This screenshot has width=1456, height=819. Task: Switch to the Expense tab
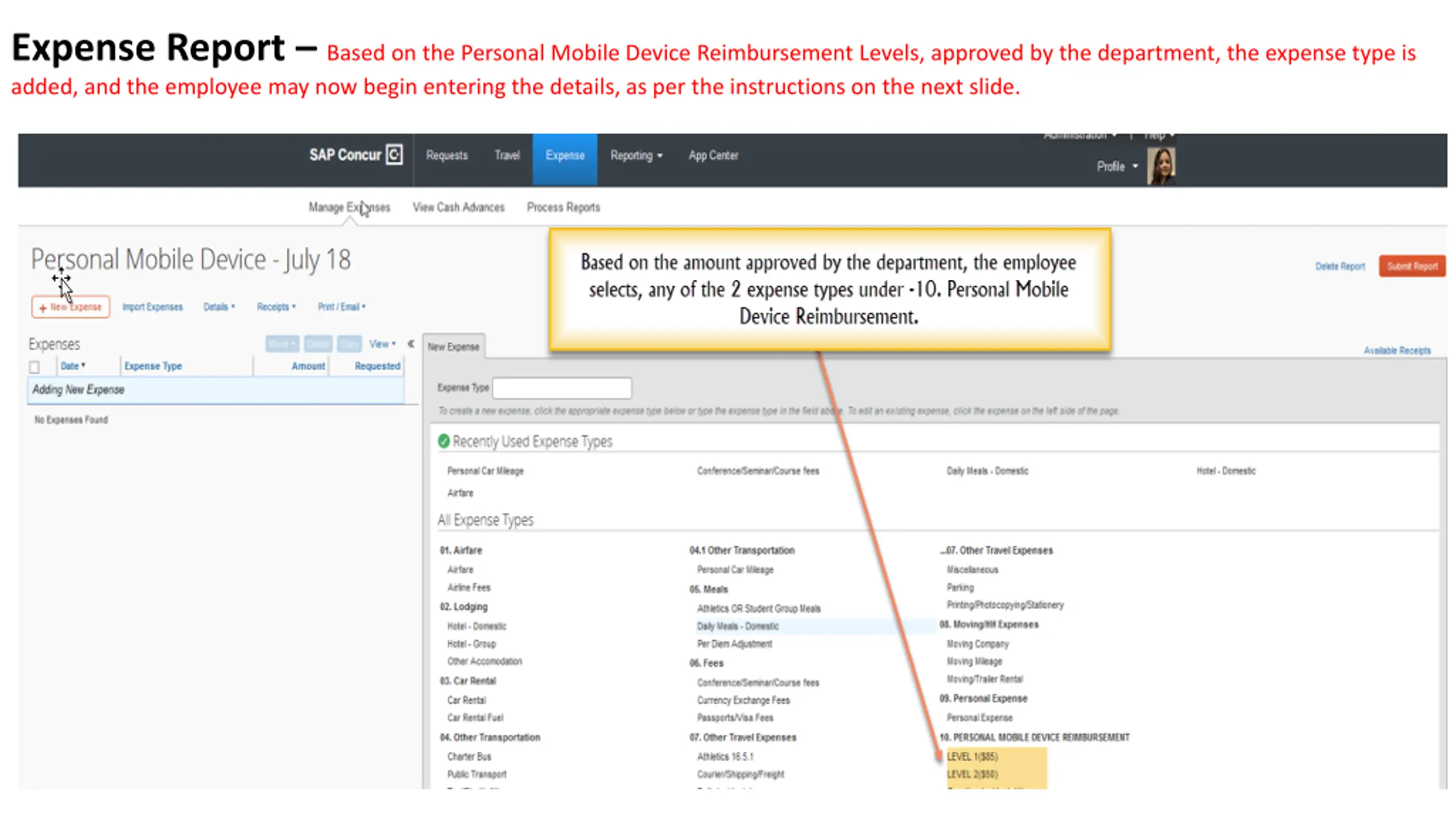click(x=564, y=155)
